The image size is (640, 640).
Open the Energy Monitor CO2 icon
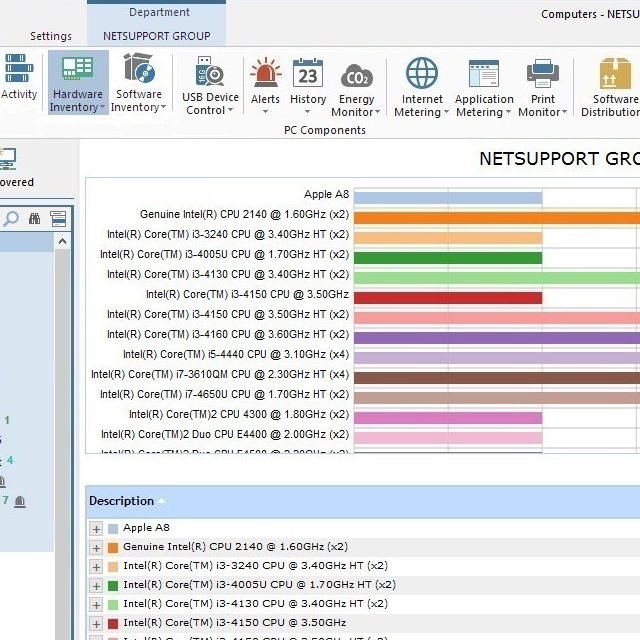(356, 76)
